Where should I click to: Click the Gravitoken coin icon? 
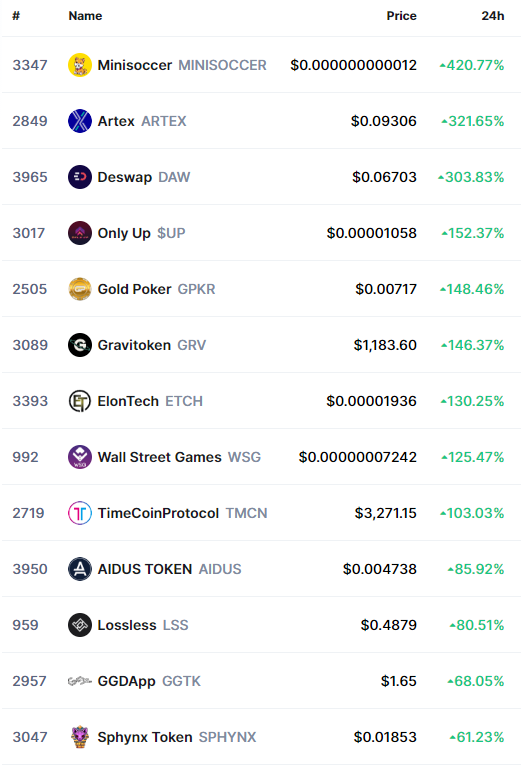click(80, 345)
